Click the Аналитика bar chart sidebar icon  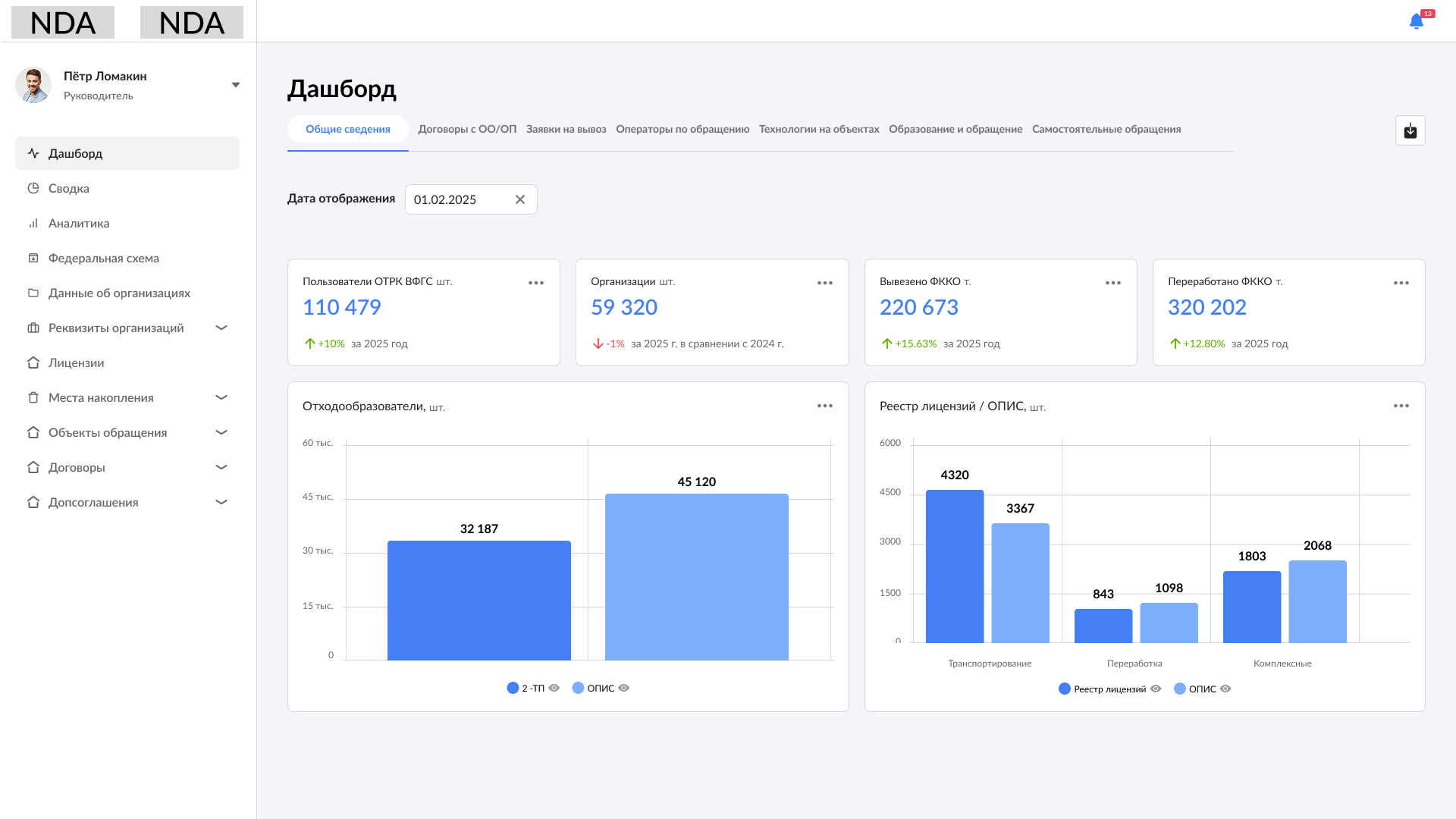(33, 223)
